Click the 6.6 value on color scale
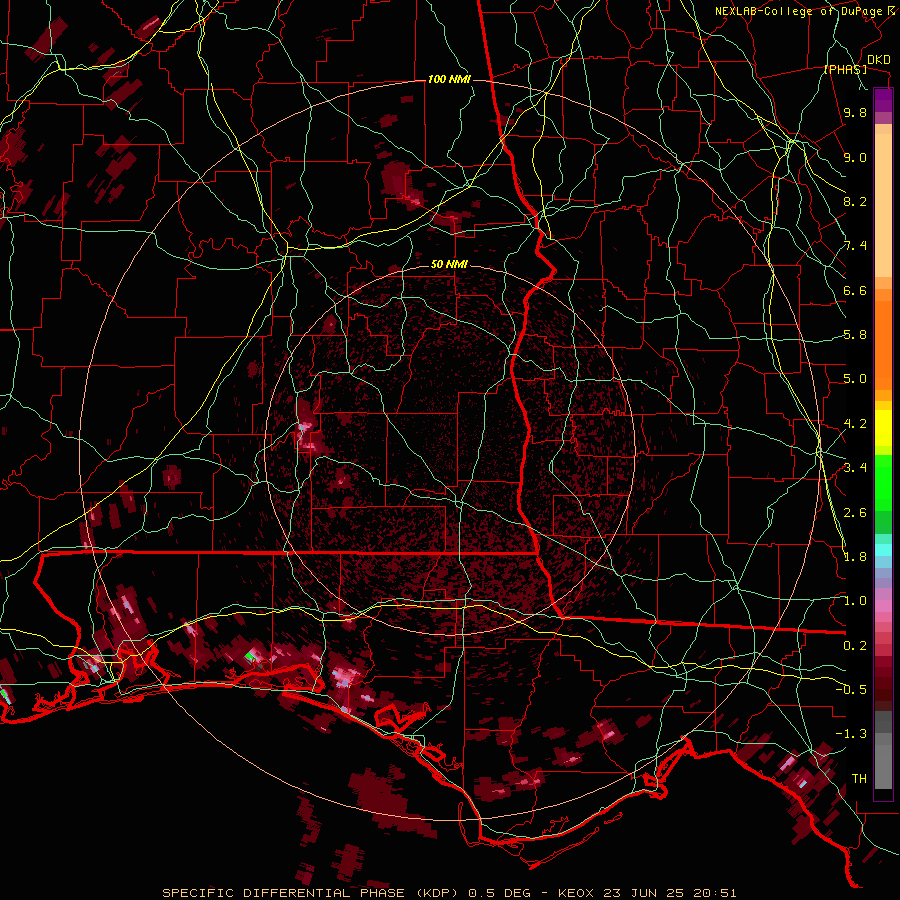 tap(855, 290)
